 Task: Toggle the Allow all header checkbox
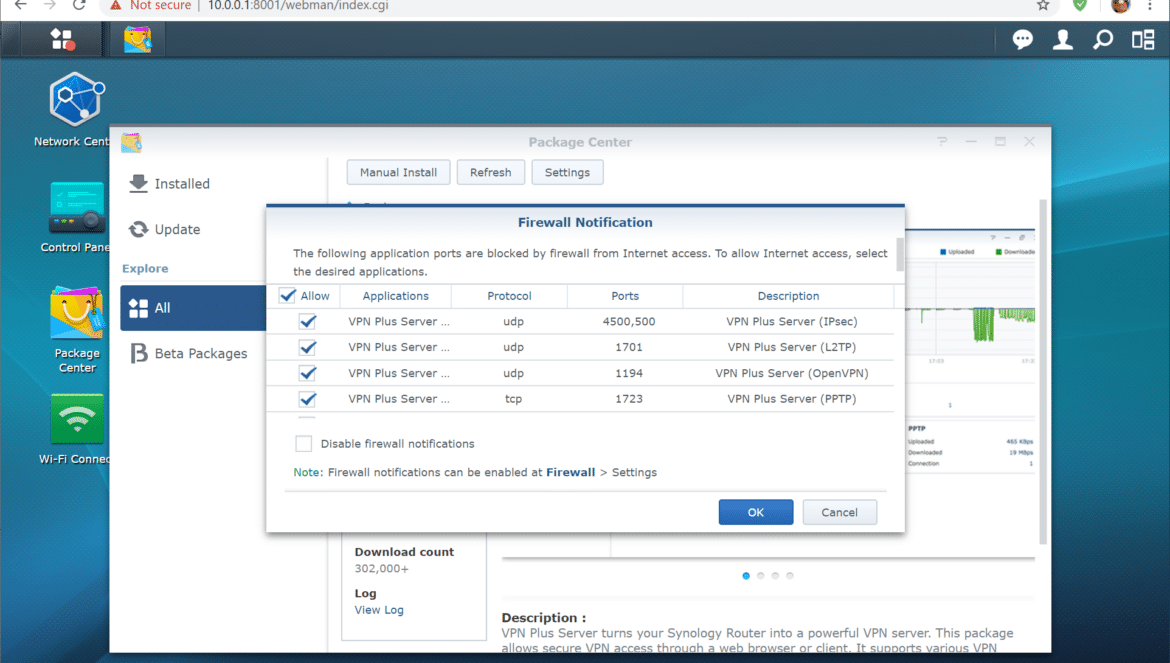coord(287,296)
